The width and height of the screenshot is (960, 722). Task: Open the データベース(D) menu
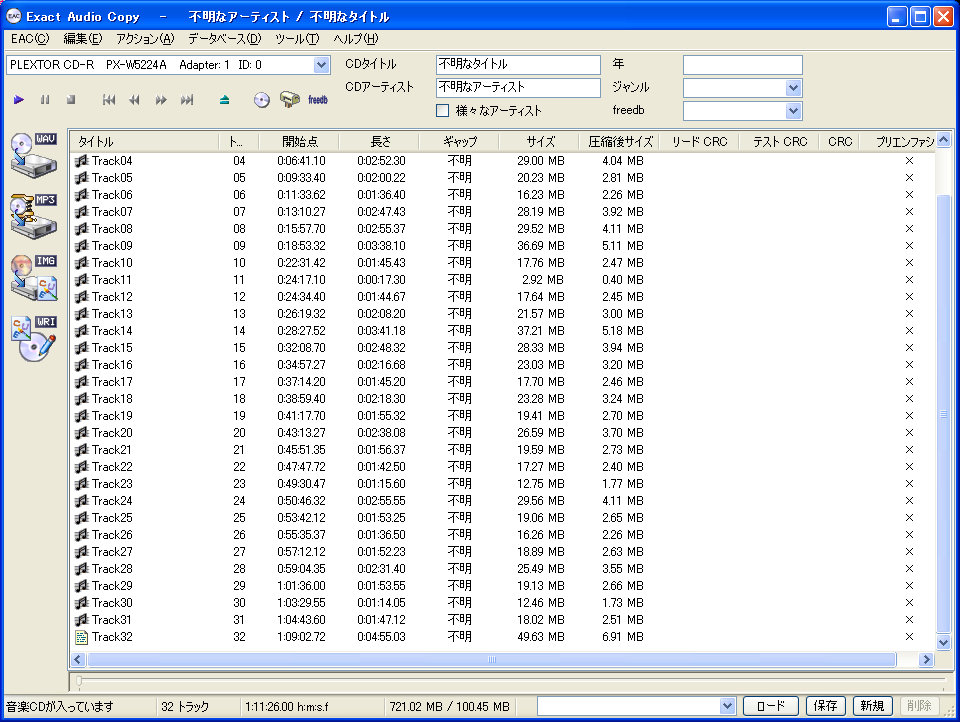[224, 39]
